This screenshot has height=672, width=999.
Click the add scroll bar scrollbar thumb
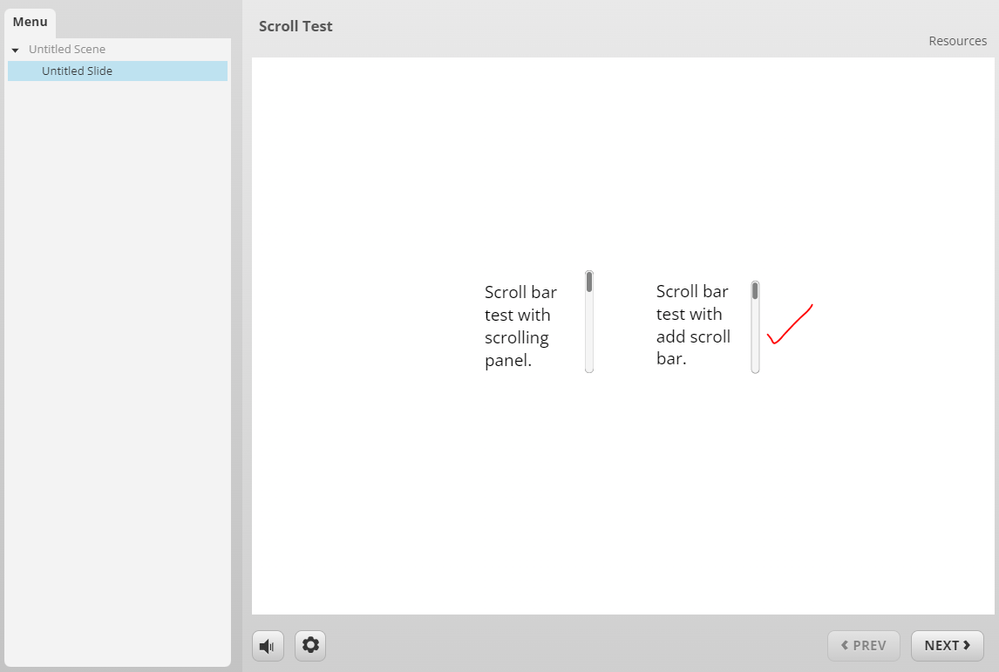[755, 291]
